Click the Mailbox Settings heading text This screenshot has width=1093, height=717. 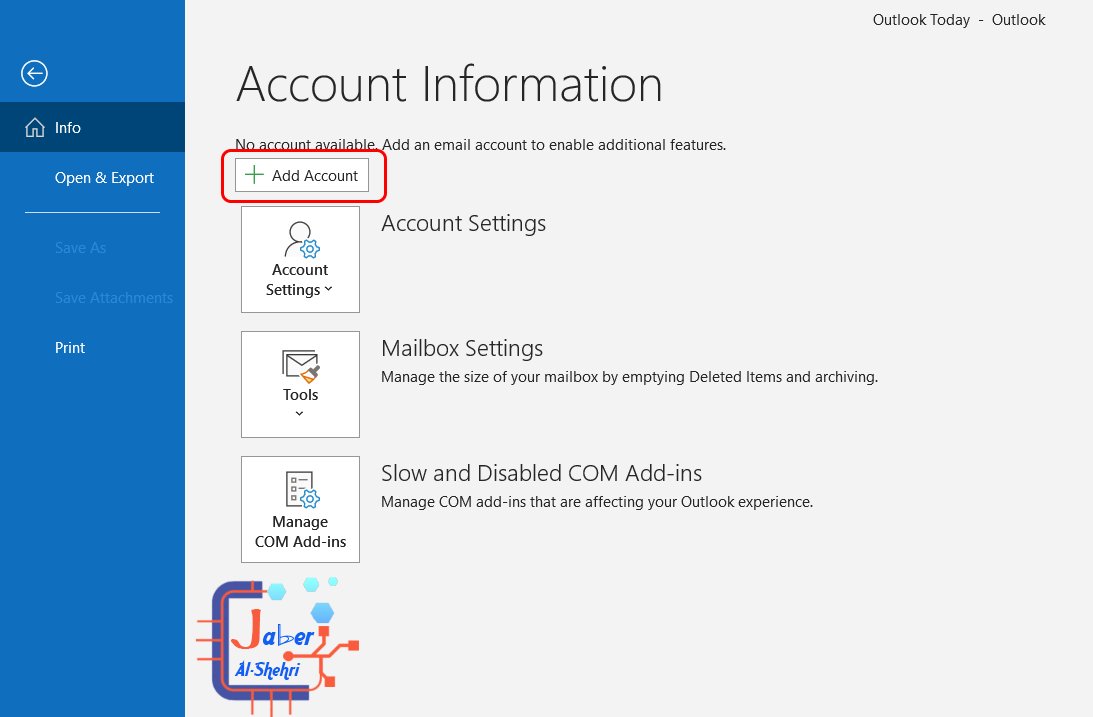click(462, 348)
